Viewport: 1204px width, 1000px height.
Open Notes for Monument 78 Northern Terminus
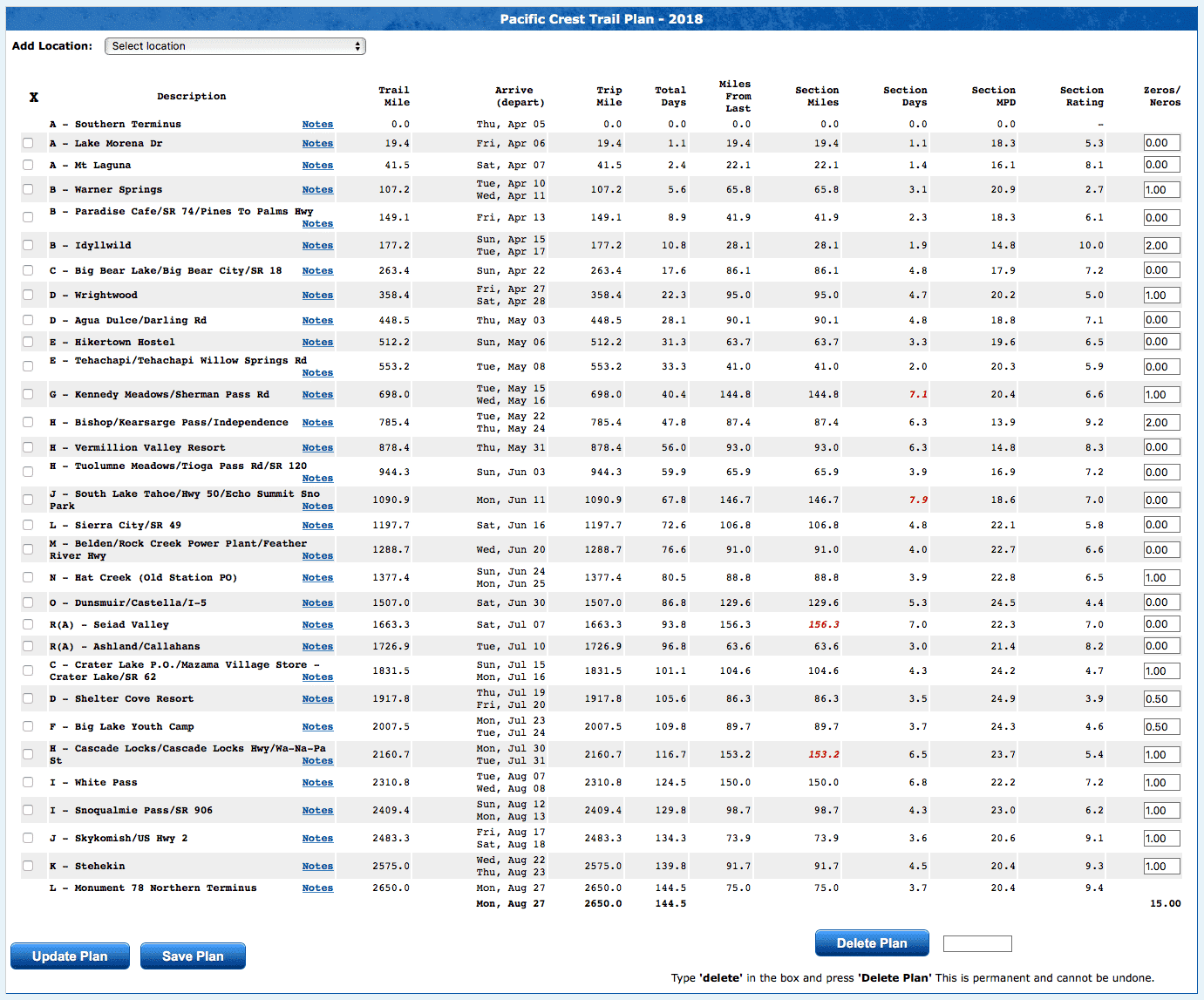coord(317,888)
